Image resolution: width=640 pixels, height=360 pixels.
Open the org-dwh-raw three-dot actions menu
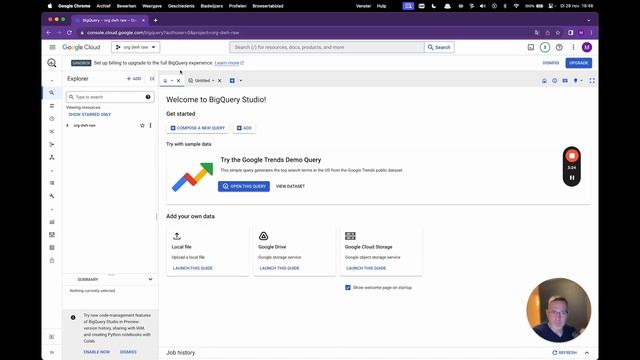point(151,125)
